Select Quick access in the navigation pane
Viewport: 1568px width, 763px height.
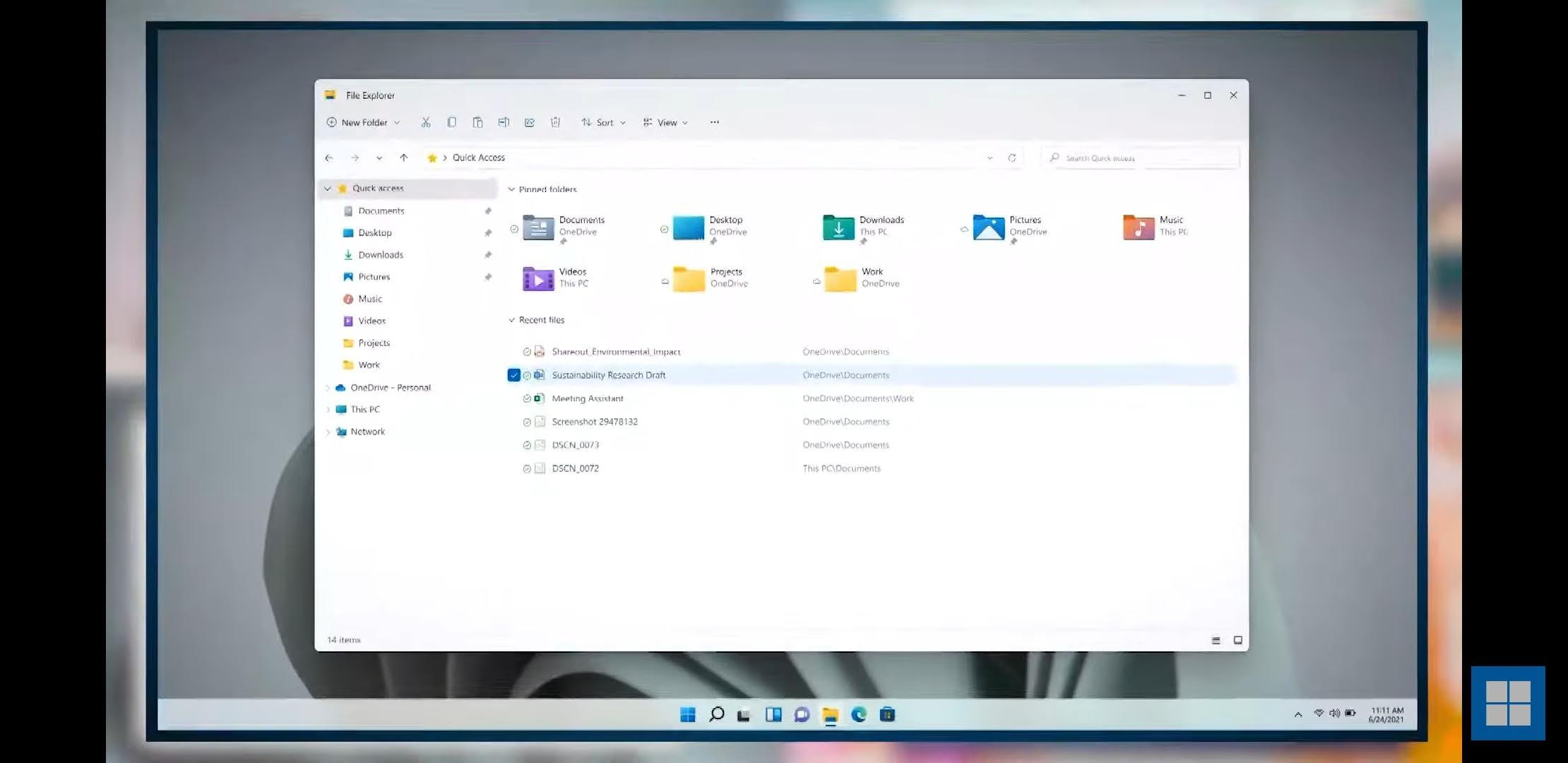point(378,188)
